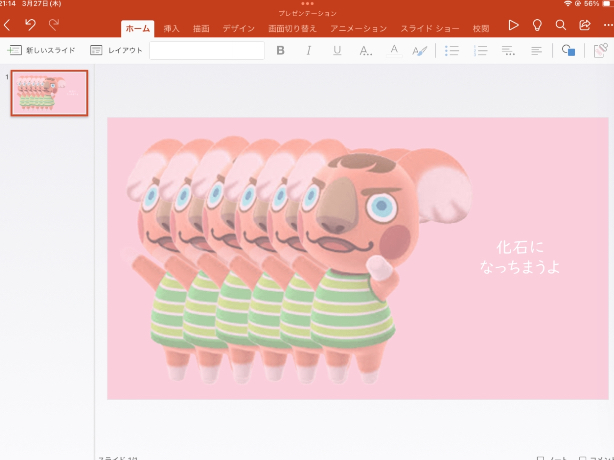Open text alignment options
614x460 pixels.
click(536, 51)
